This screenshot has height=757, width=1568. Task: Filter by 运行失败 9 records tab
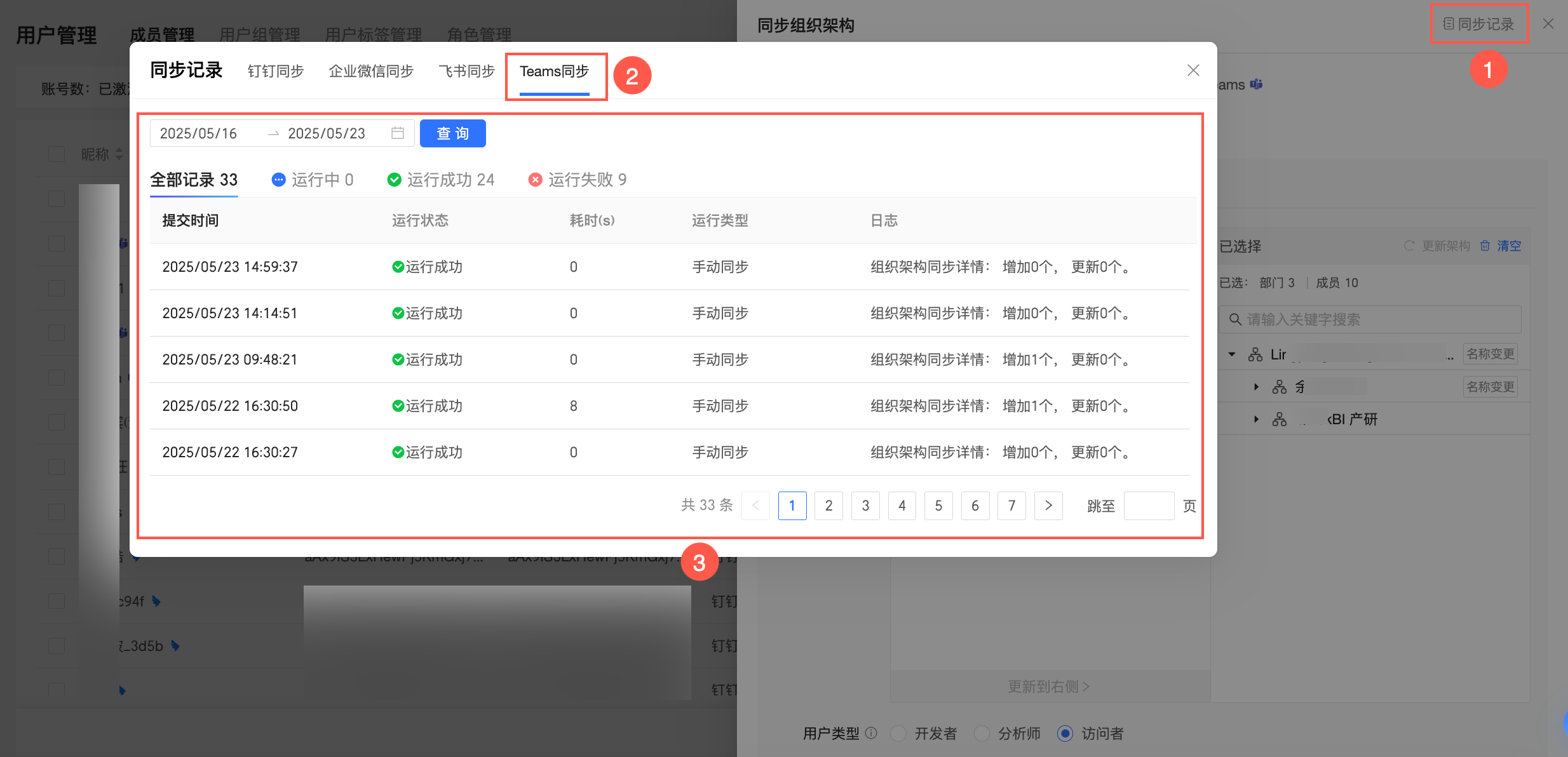tap(578, 180)
